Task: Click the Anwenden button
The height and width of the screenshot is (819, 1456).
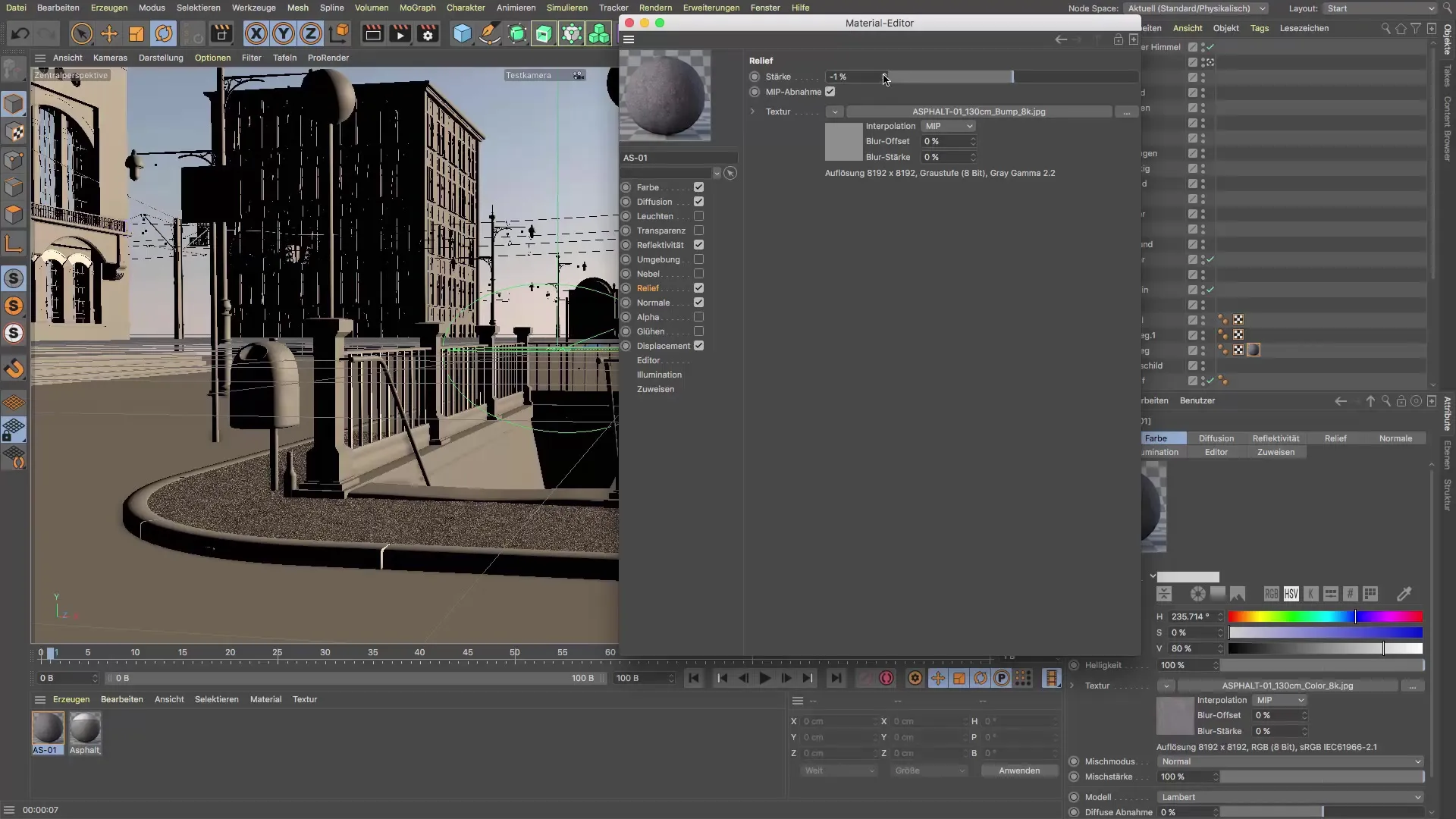Action: [1019, 770]
